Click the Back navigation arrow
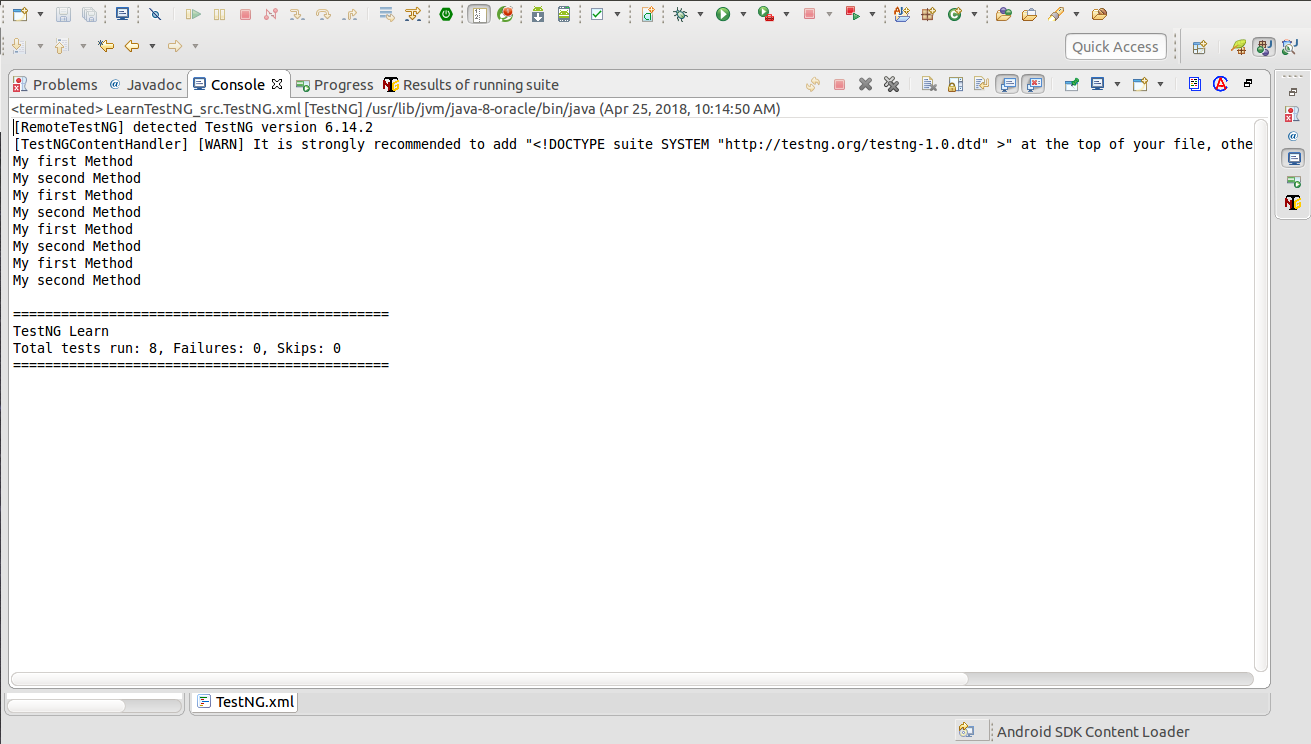 (x=132, y=46)
